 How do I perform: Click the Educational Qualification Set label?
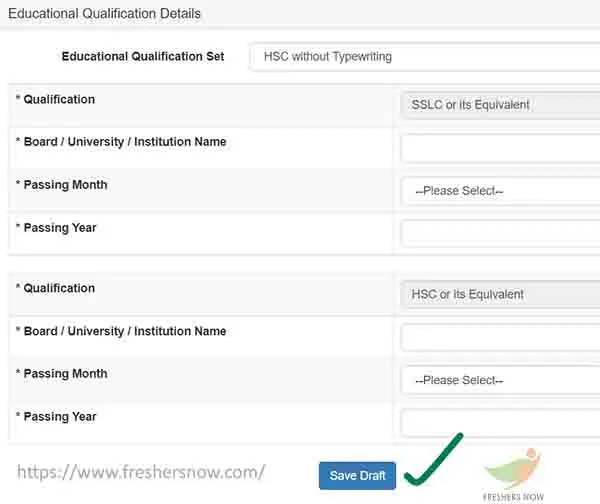[x=143, y=56]
